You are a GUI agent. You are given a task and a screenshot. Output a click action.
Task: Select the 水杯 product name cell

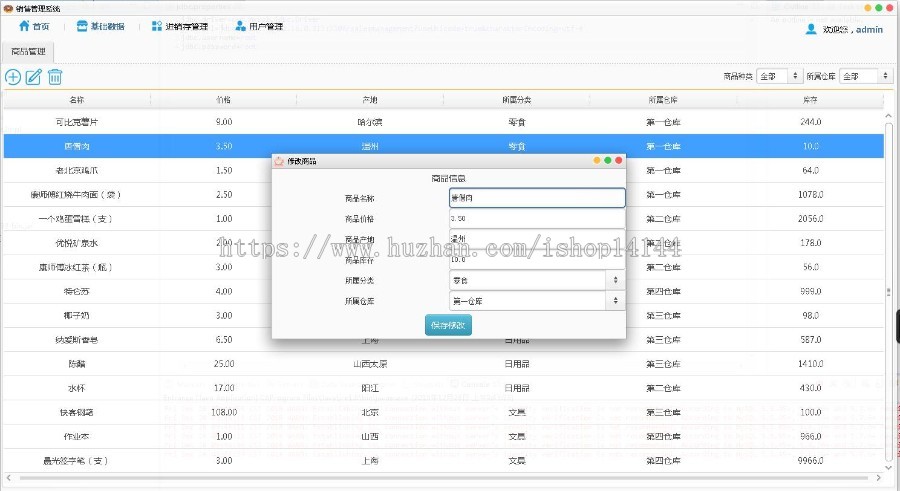pos(77,388)
